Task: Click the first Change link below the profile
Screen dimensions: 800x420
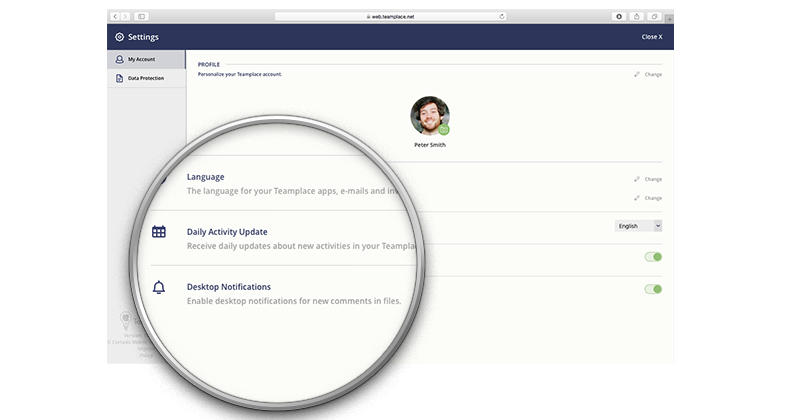Action: [653, 179]
